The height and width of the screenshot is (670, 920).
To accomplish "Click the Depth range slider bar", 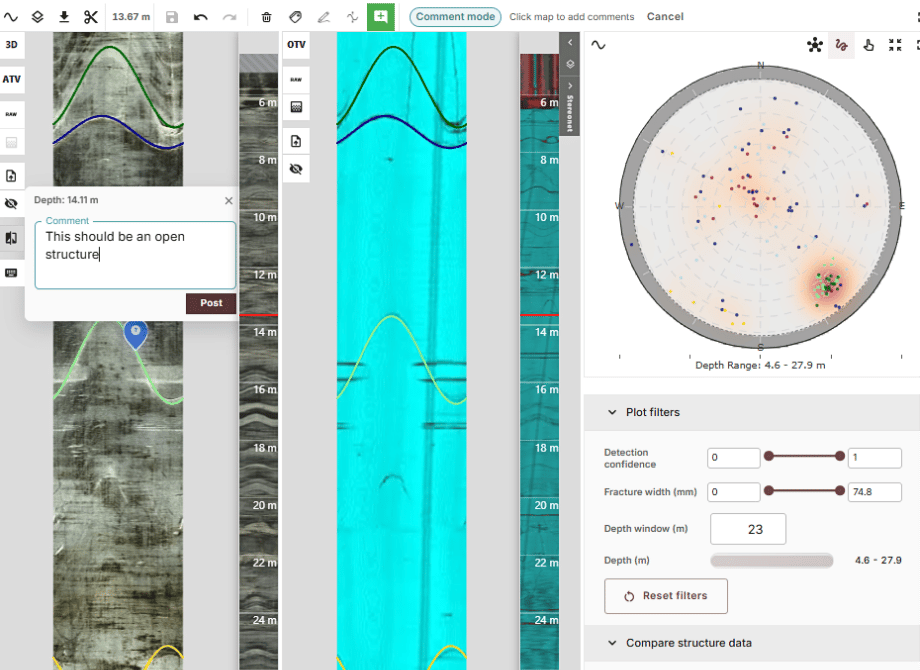I will (772, 561).
